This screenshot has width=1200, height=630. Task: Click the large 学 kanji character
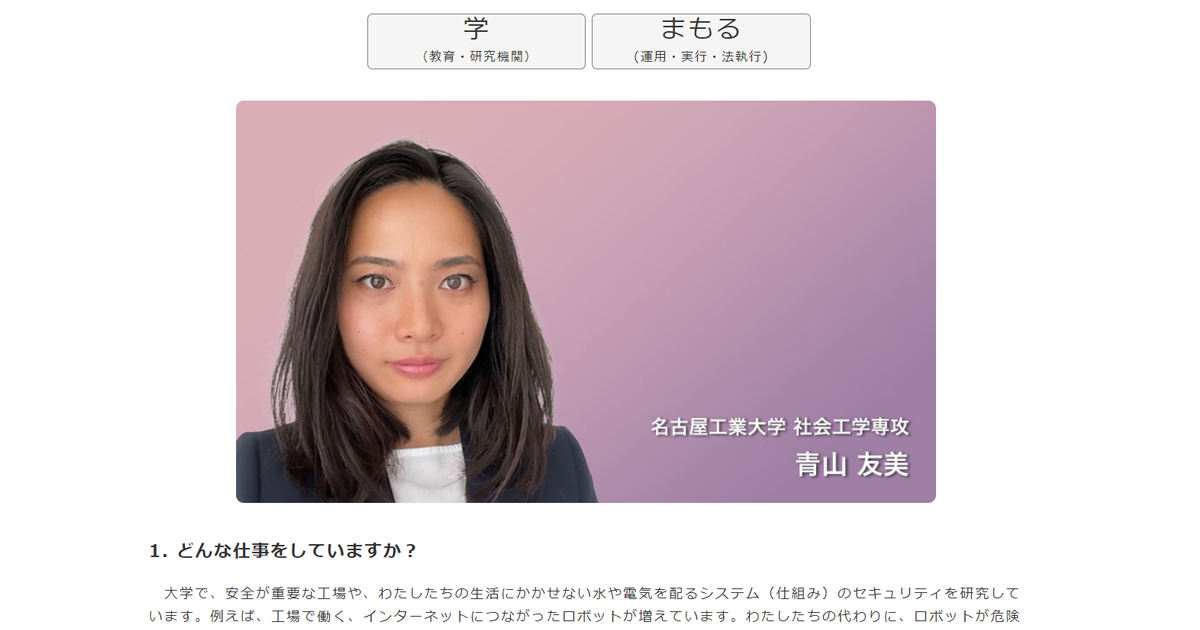[476, 29]
